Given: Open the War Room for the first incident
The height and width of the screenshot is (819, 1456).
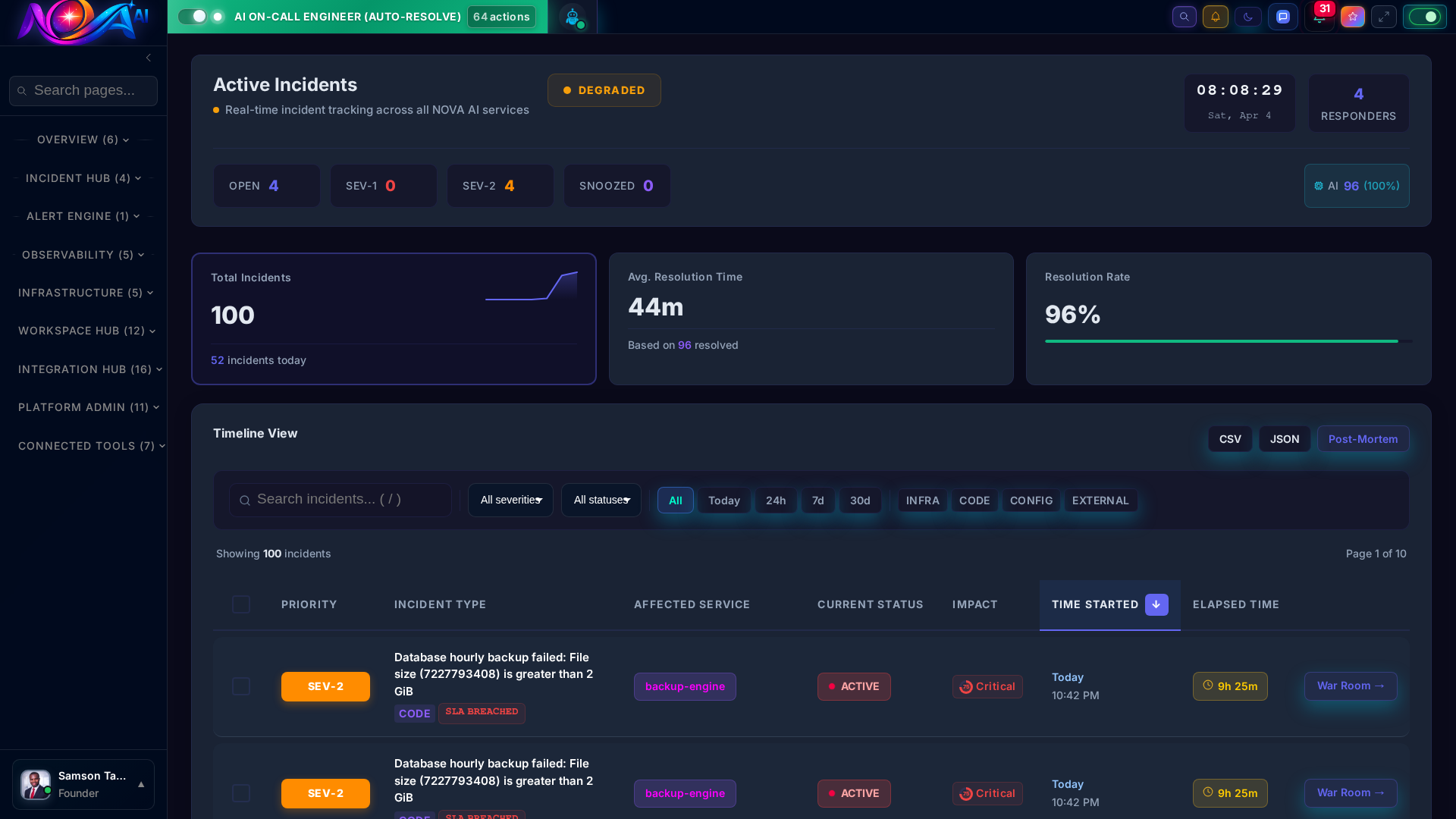Looking at the screenshot, I should [x=1351, y=686].
